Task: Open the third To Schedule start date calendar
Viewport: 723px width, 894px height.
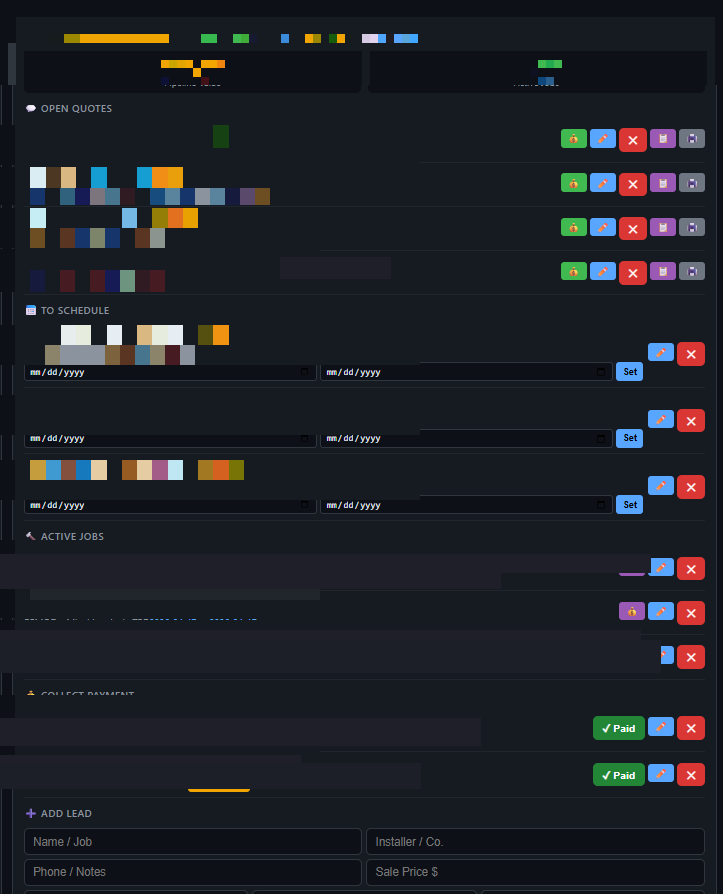Action: click(305, 505)
